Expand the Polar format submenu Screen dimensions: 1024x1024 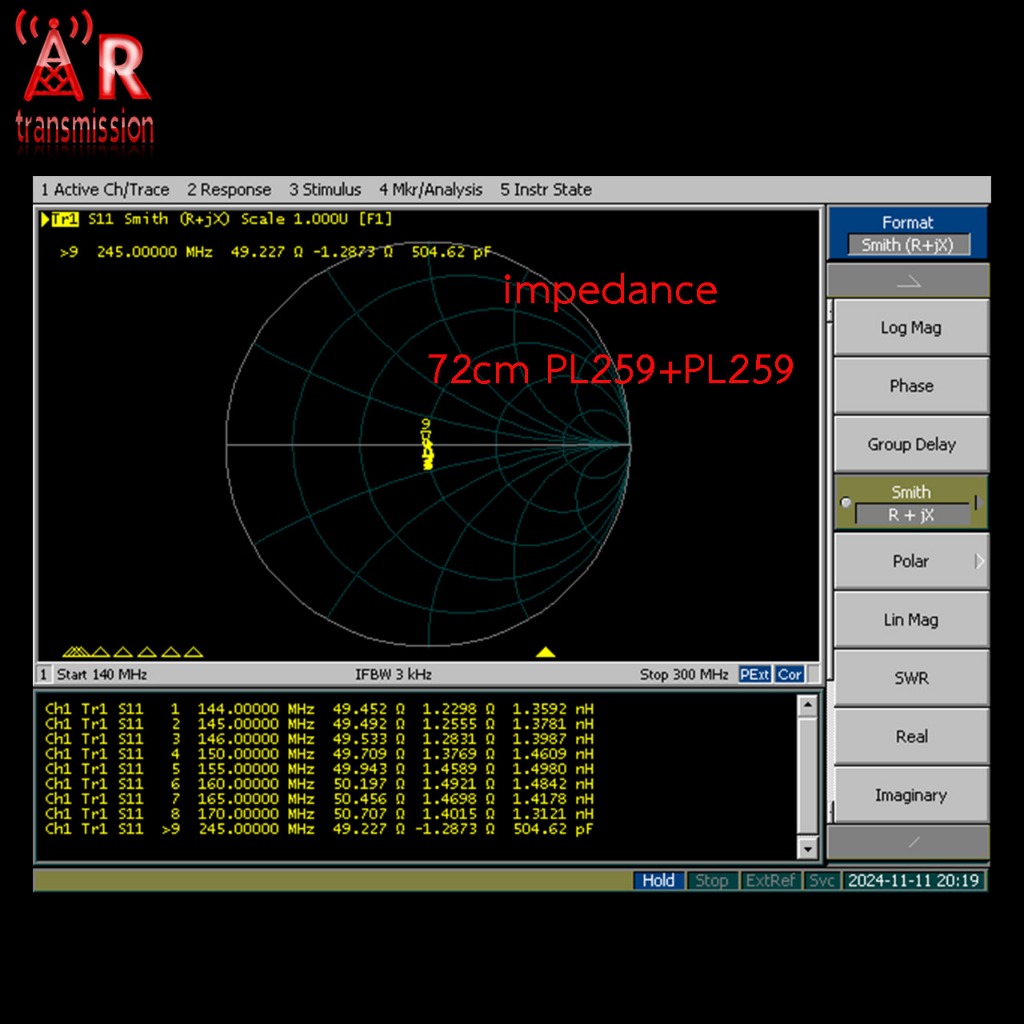(911, 561)
